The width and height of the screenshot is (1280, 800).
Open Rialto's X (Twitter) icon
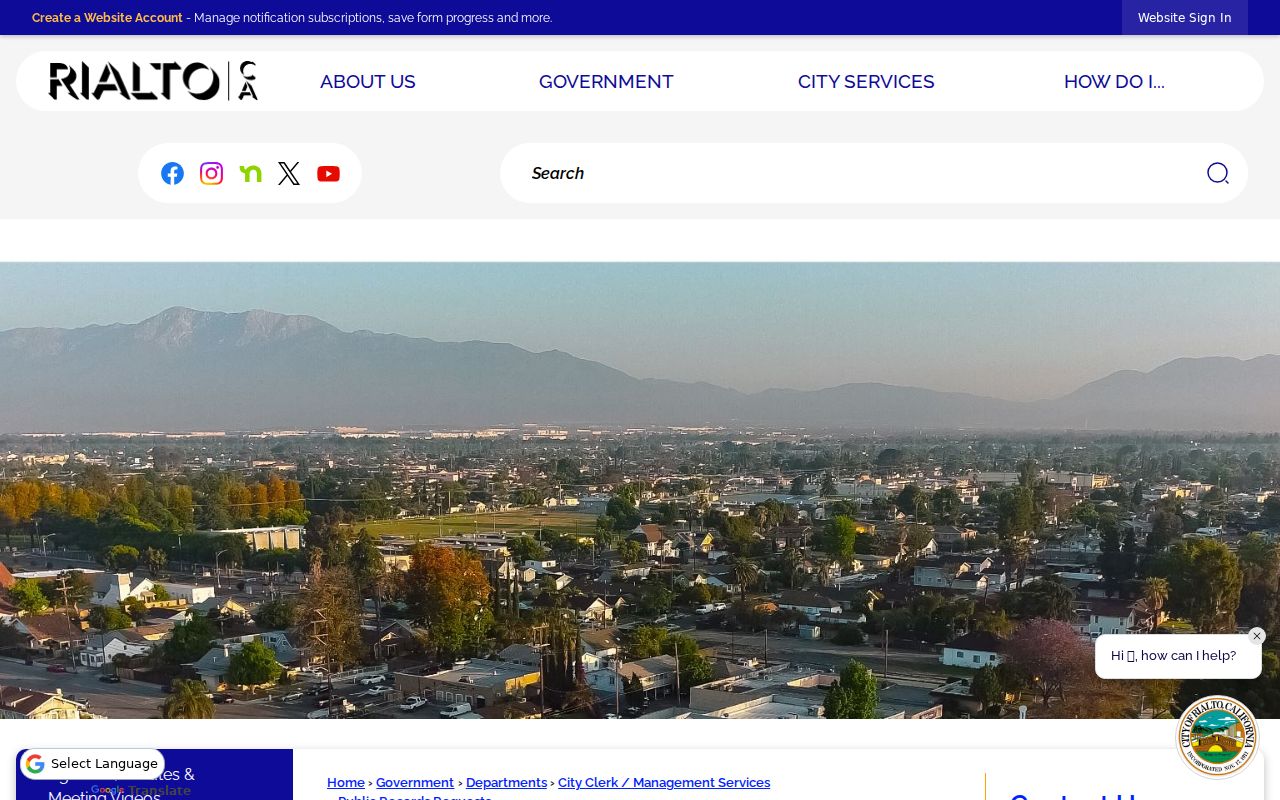click(289, 173)
